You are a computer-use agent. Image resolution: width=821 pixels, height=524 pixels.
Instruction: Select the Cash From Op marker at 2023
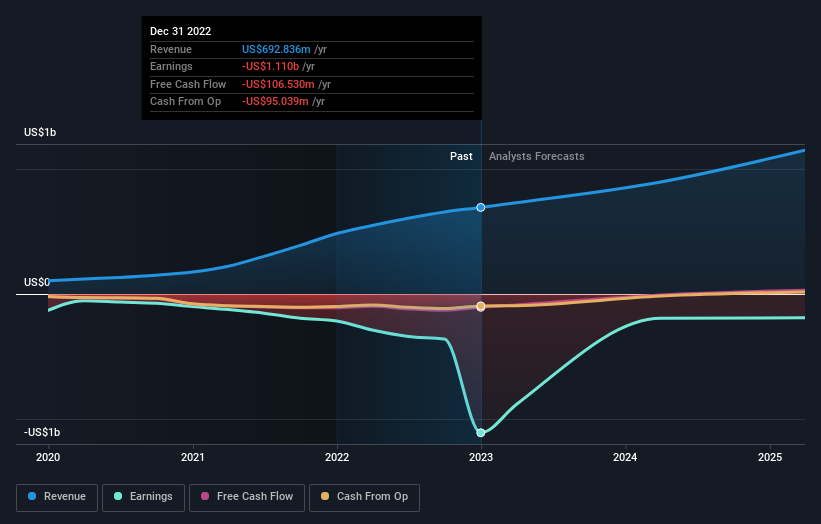(481, 306)
